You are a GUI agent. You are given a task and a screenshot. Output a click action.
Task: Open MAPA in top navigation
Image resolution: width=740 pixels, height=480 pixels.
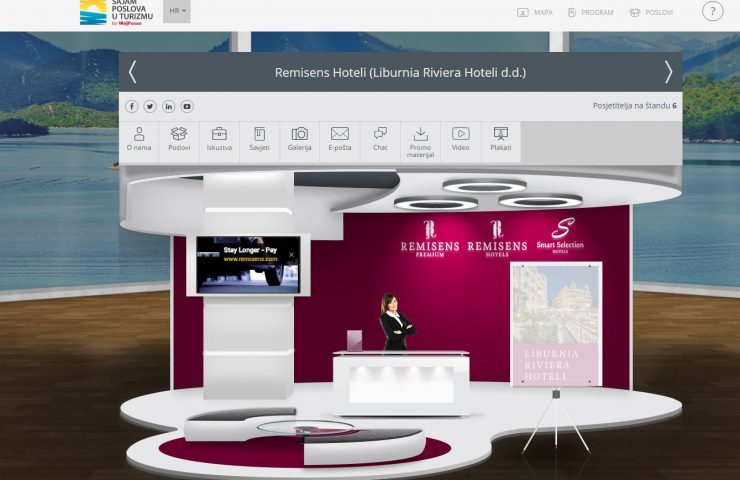click(535, 13)
